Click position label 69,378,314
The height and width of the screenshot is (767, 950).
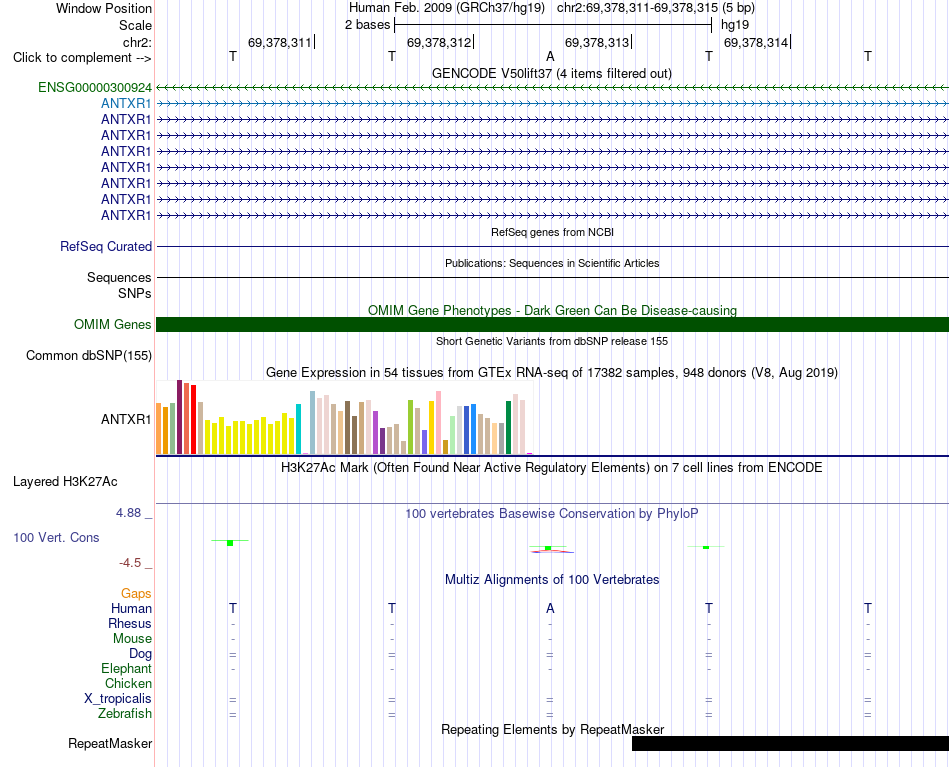point(756,42)
